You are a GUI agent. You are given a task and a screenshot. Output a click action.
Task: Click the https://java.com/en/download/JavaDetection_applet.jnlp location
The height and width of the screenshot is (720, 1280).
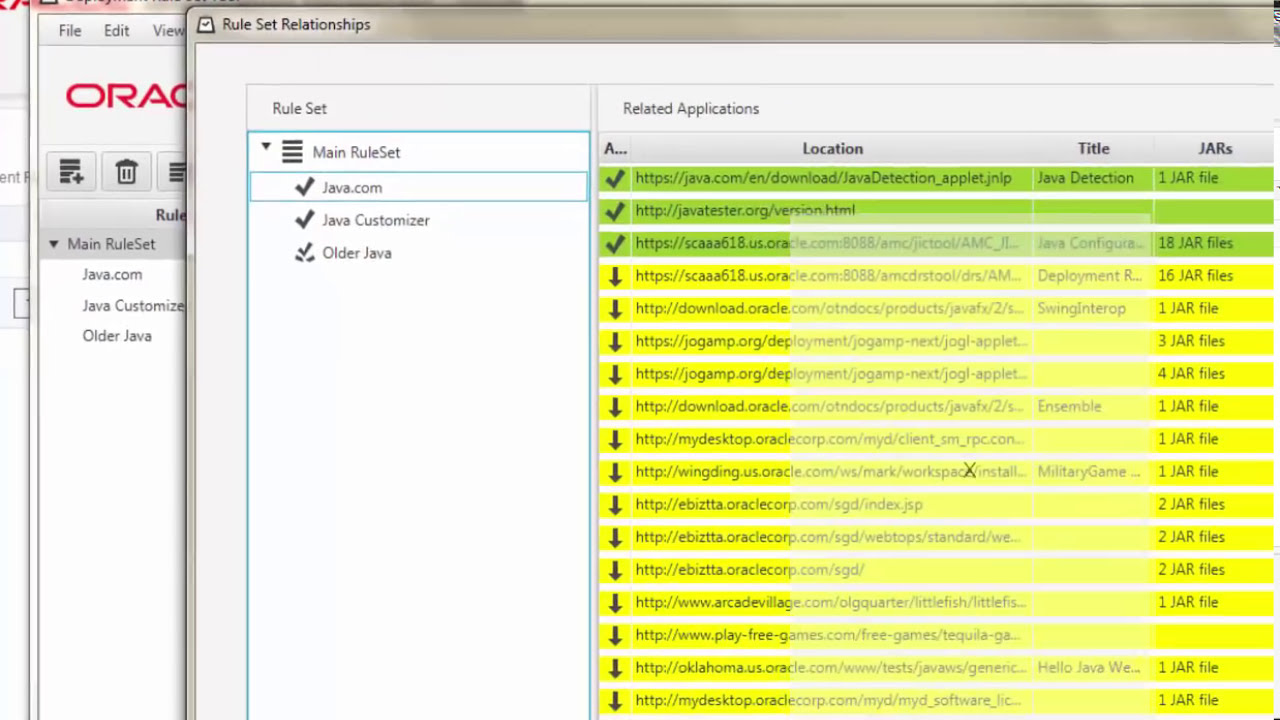click(823, 178)
